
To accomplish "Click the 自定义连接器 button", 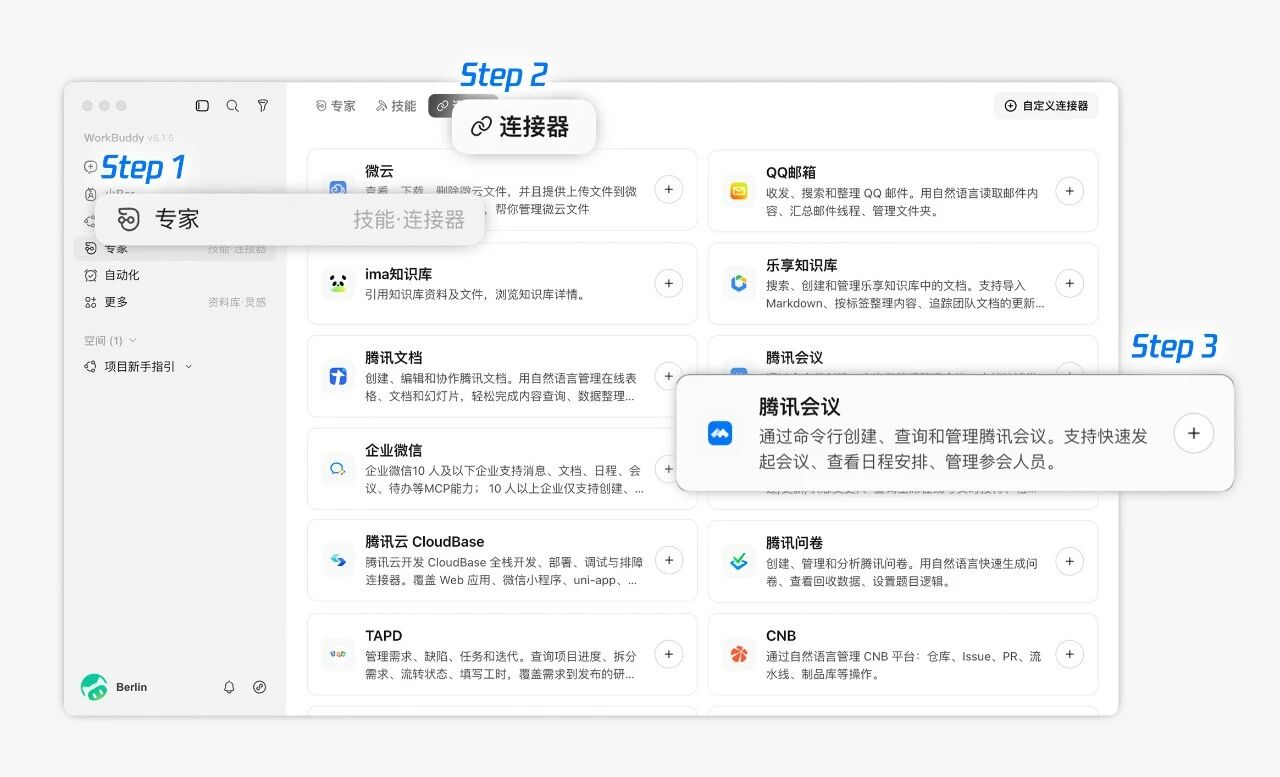I will coord(1046,105).
